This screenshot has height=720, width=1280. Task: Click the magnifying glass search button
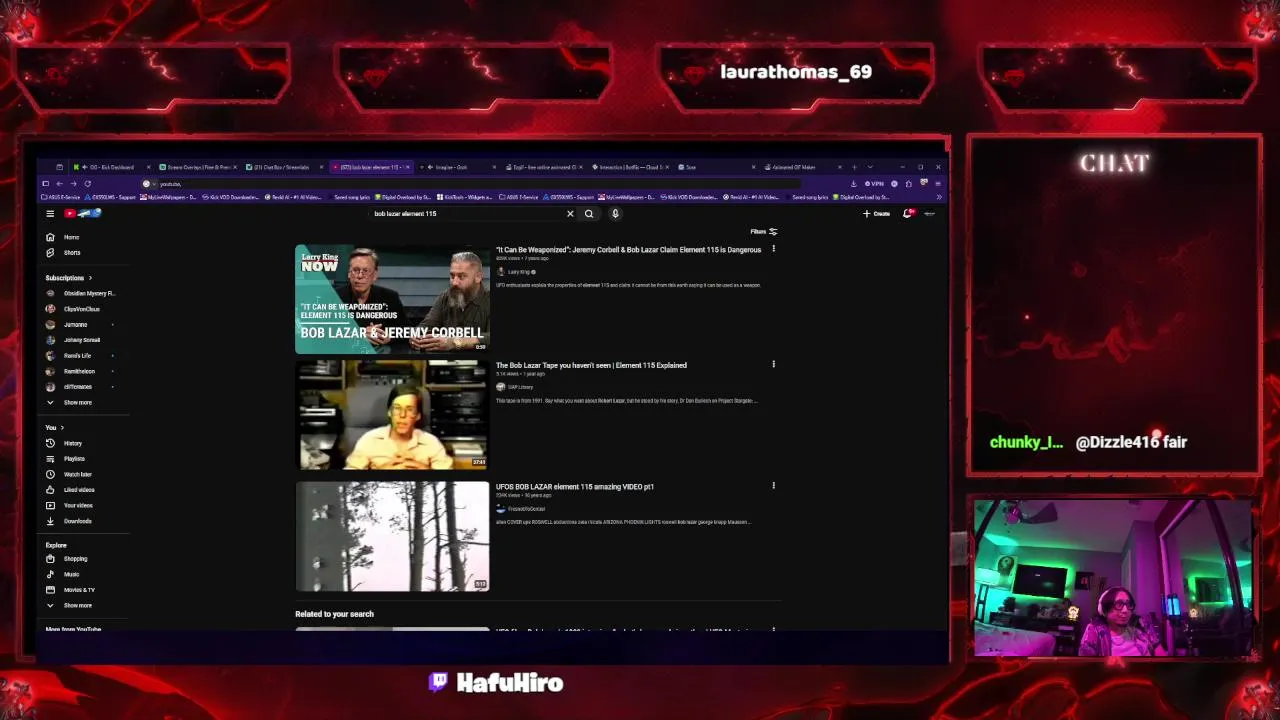click(x=589, y=213)
